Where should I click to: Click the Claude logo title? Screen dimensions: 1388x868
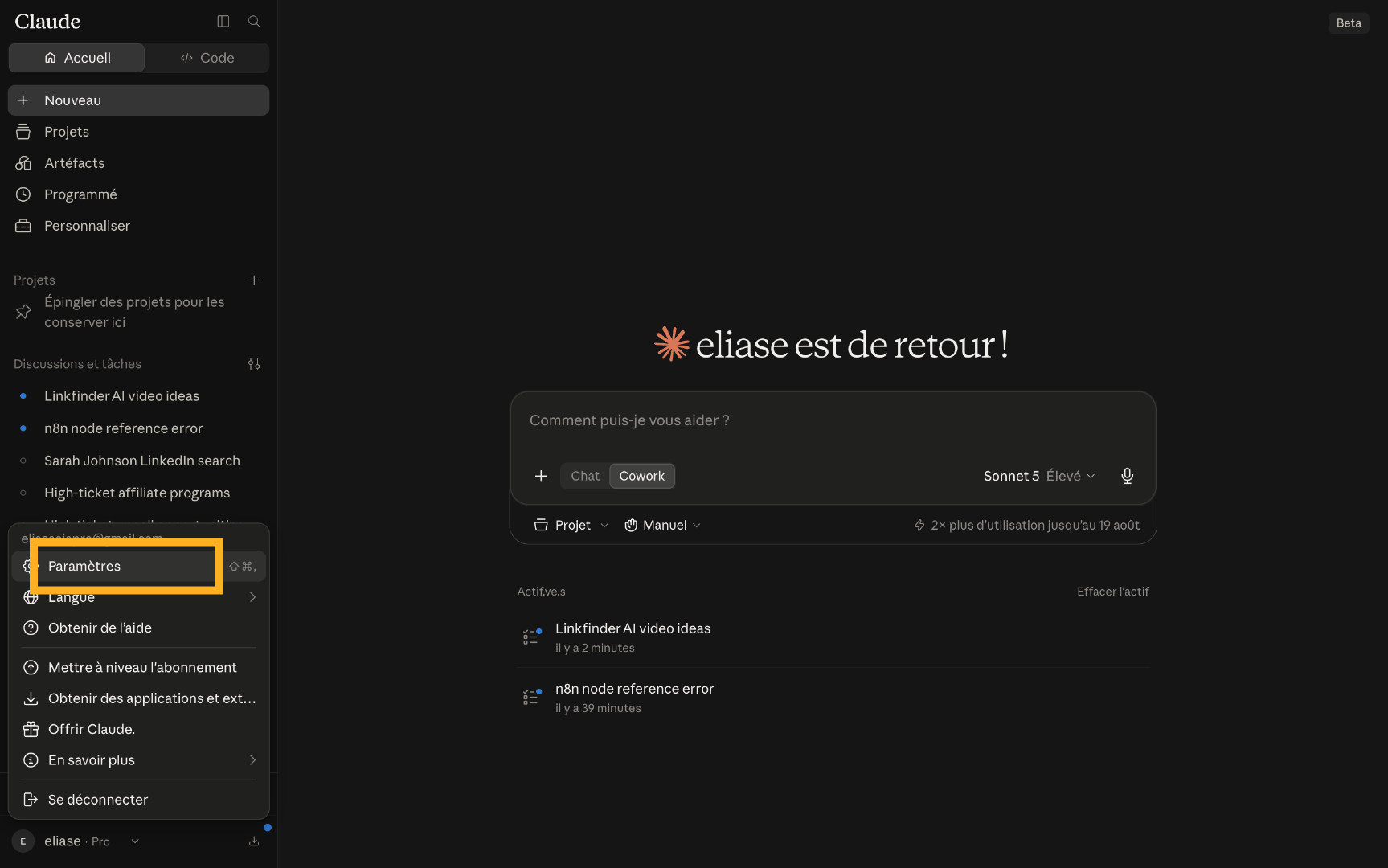tap(48, 22)
